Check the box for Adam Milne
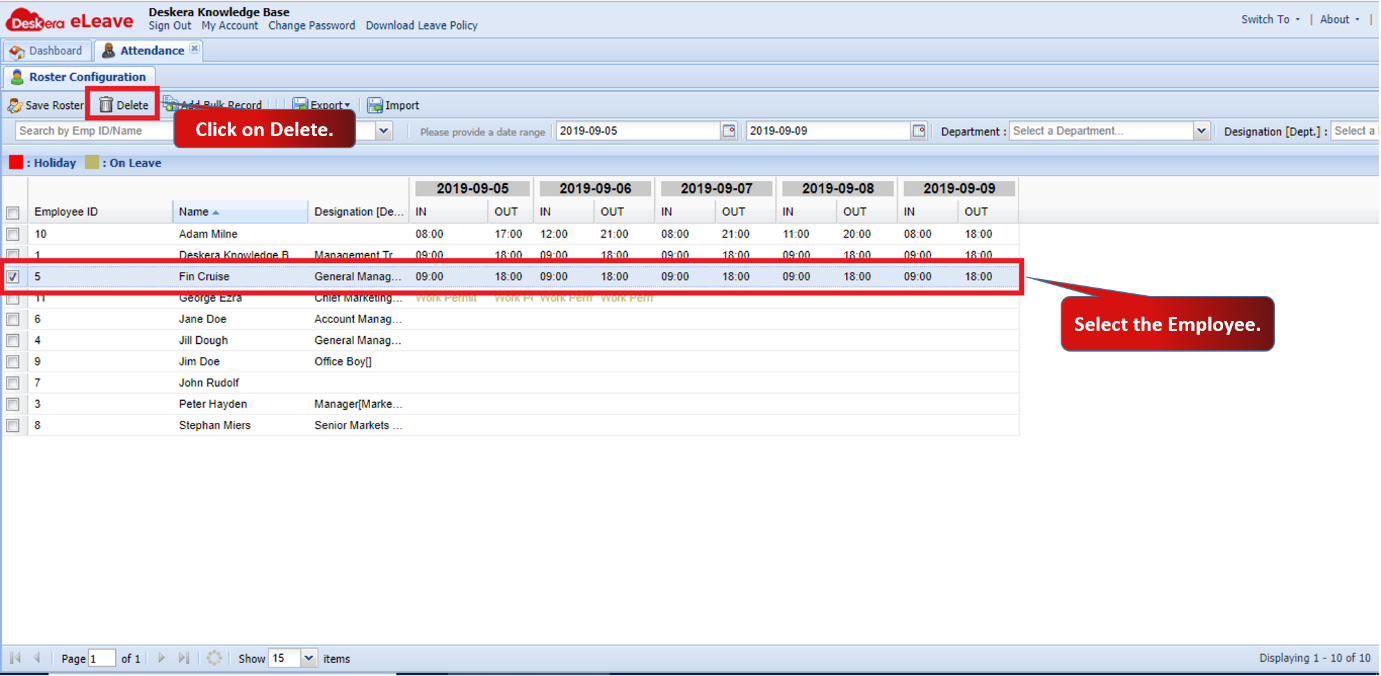Viewport: 1381px width, 676px height. pyautogui.click(x=13, y=234)
